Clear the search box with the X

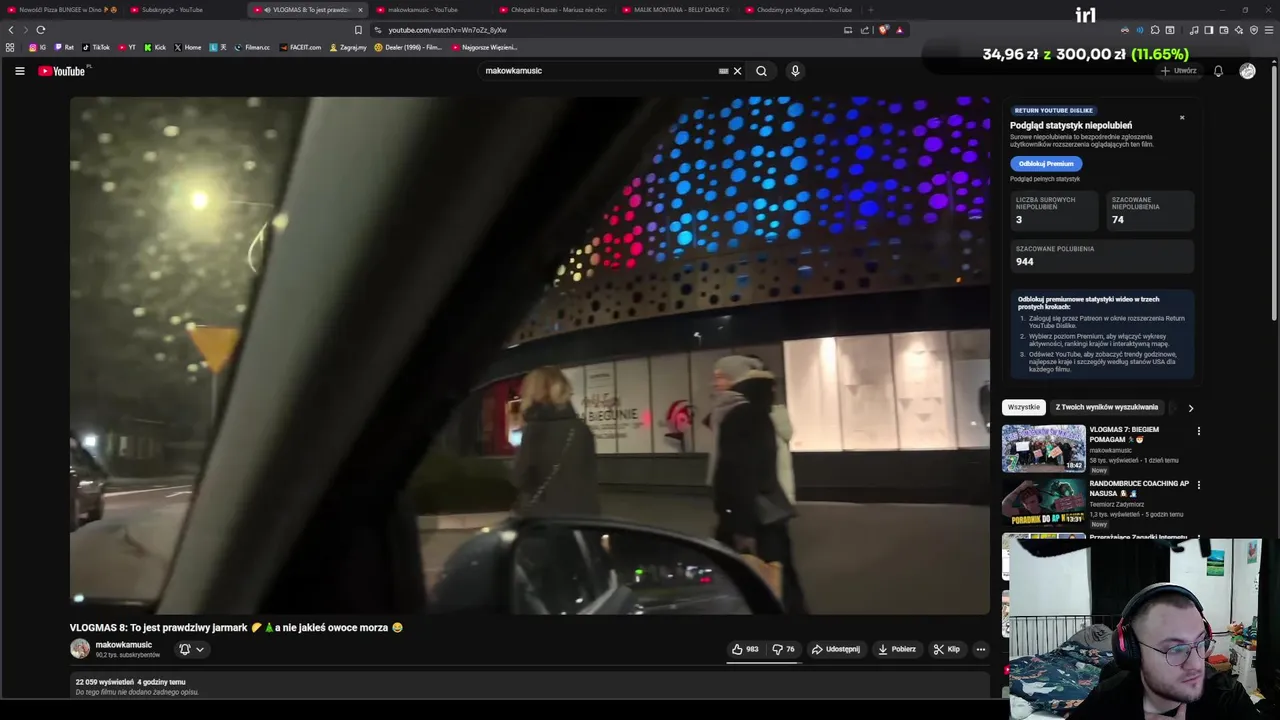click(x=737, y=71)
